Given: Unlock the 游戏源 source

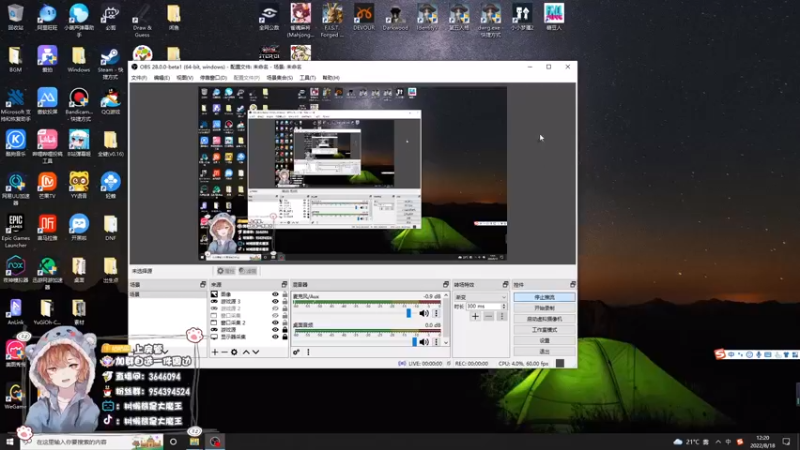Looking at the screenshot, I should (x=285, y=330).
